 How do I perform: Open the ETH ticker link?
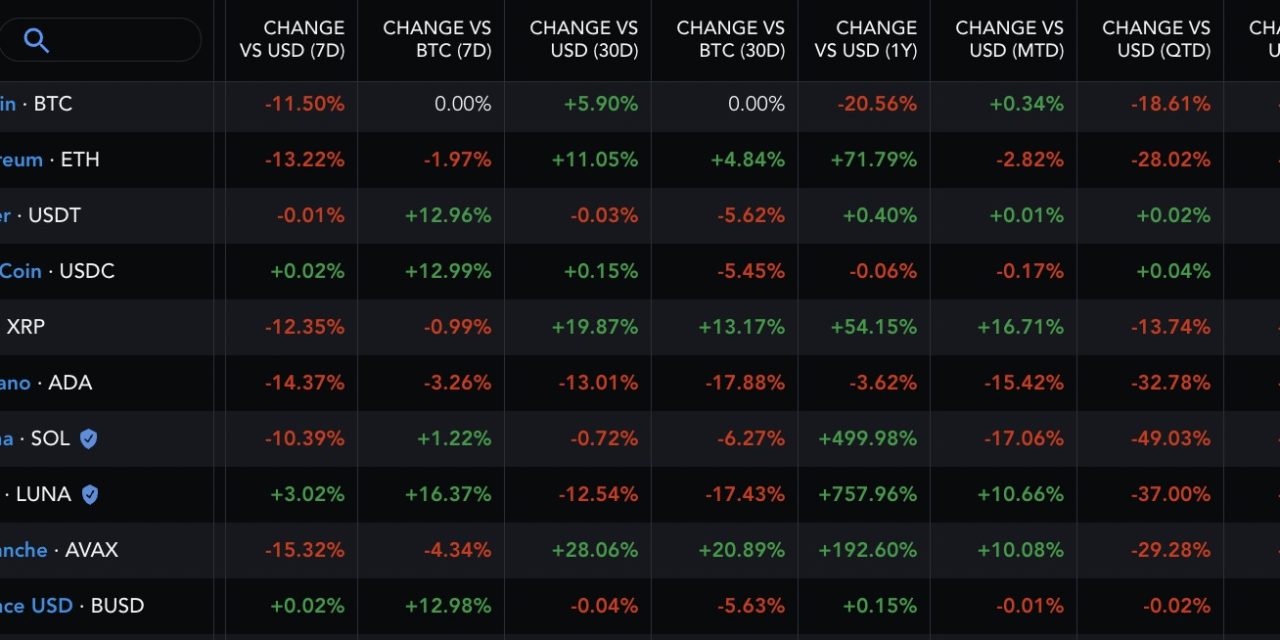[48, 159]
